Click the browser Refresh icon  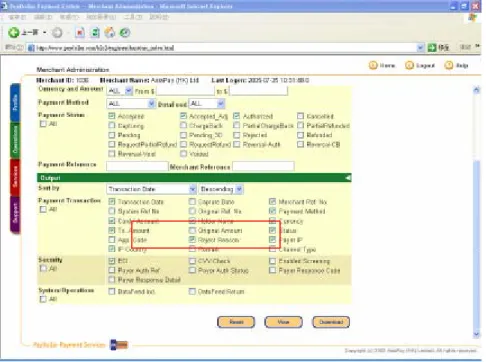coord(95,33)
